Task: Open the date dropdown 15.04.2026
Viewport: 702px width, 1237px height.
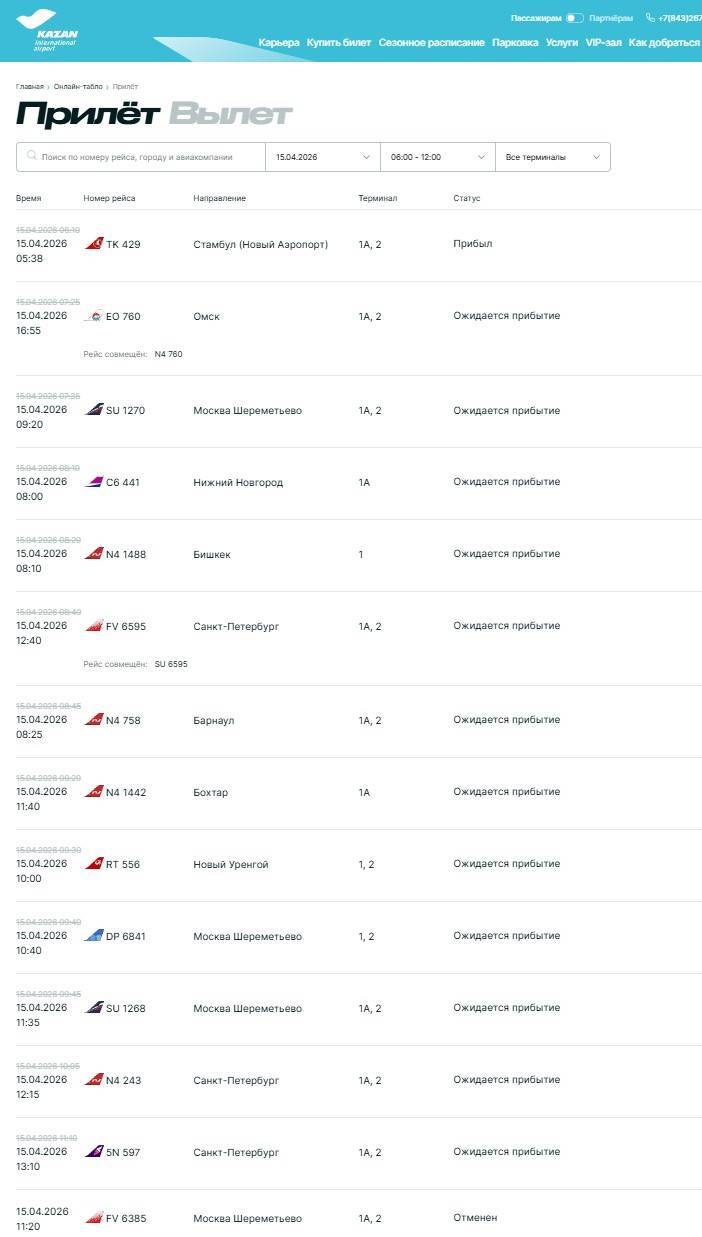Action: tap(322, 157)
